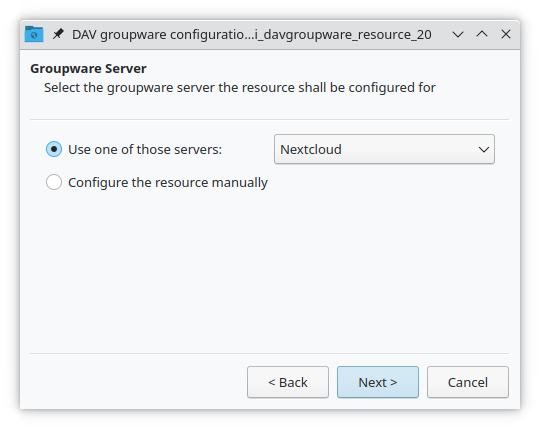This screenshot has height=429, width=540.
Task: Close the DAV groupware configuration window
Action: click(506, 34)
